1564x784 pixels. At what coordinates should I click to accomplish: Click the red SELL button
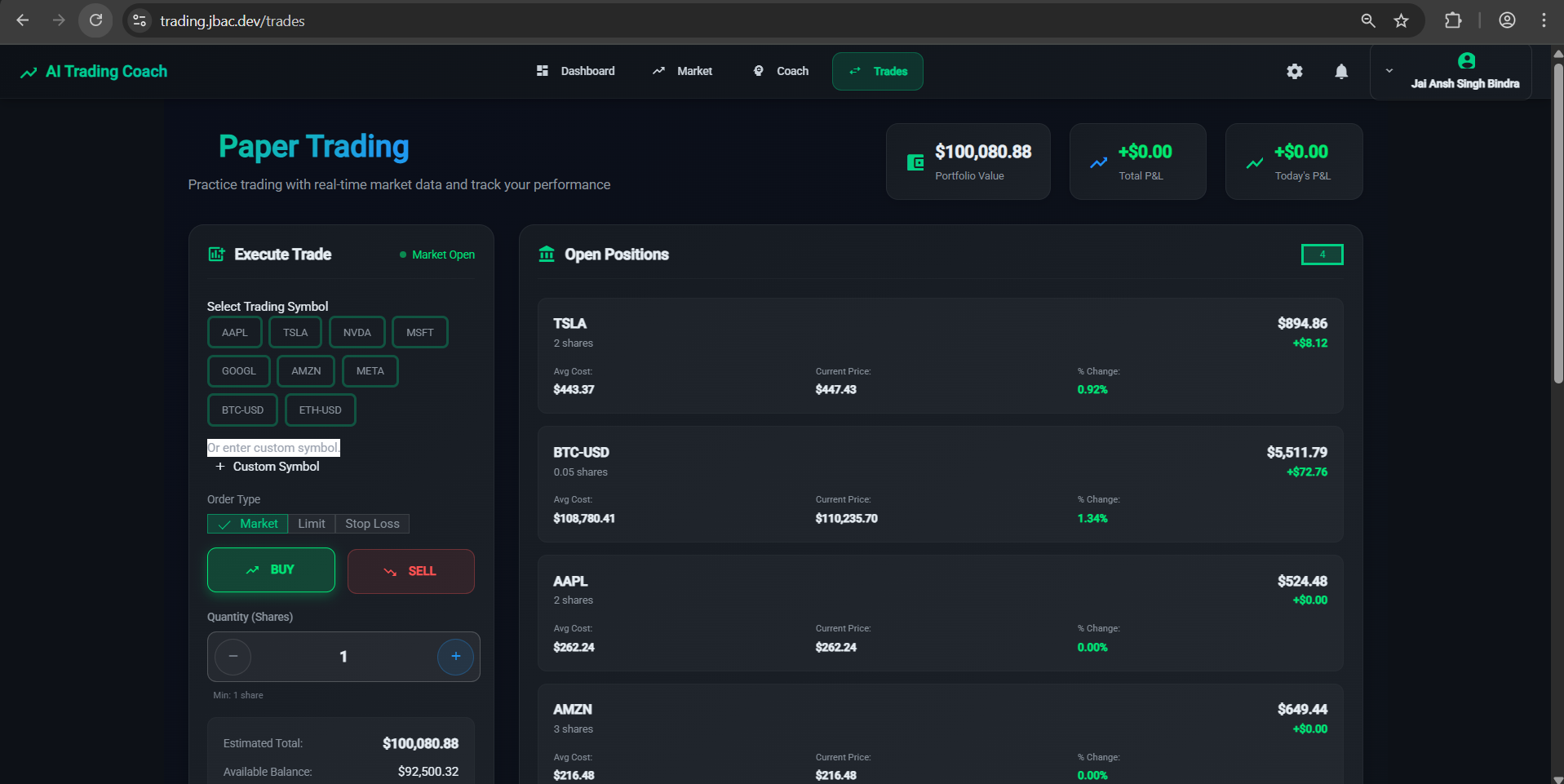tap(411, 571)
